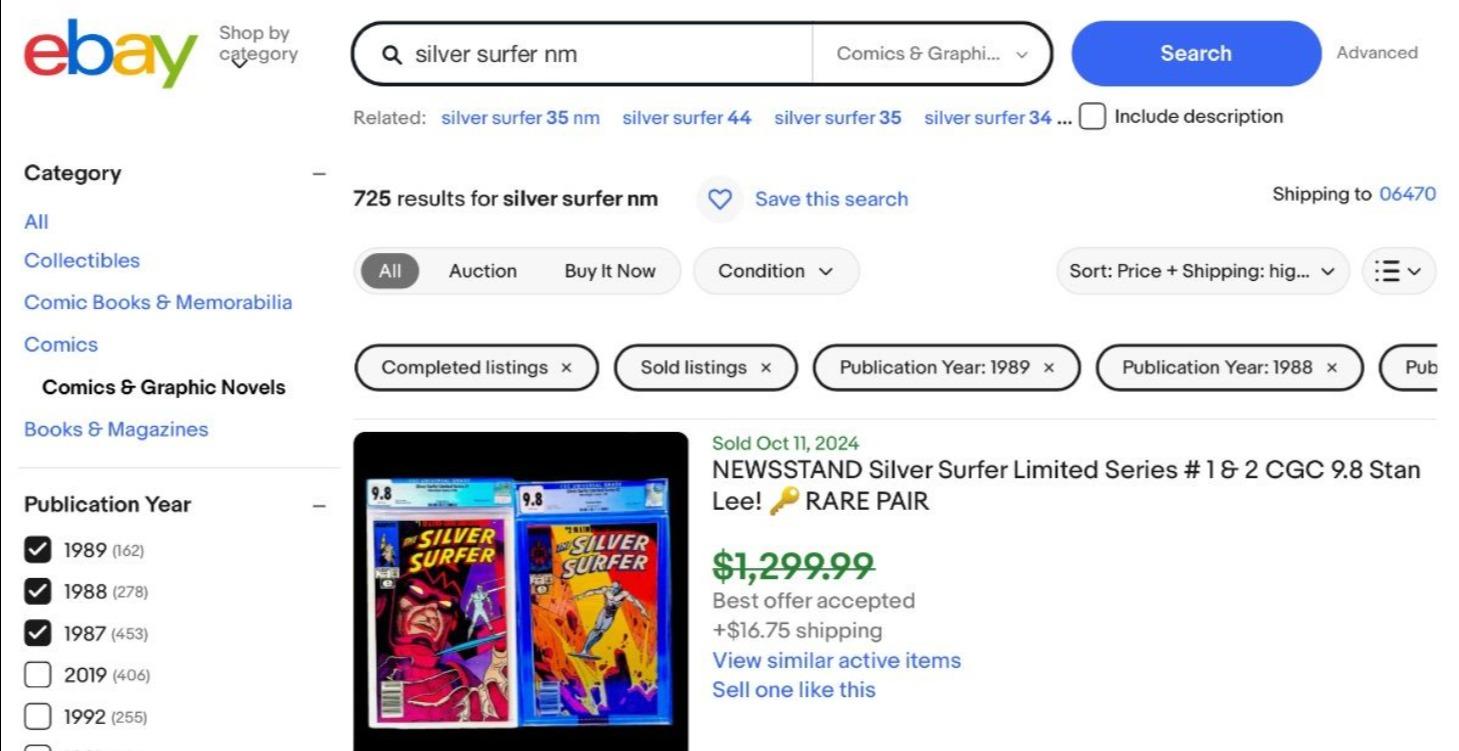Image resolution: width=1459 pixels, height=751 pixels.
Task: Open the view options list icon
Action: click(1397, 270)
